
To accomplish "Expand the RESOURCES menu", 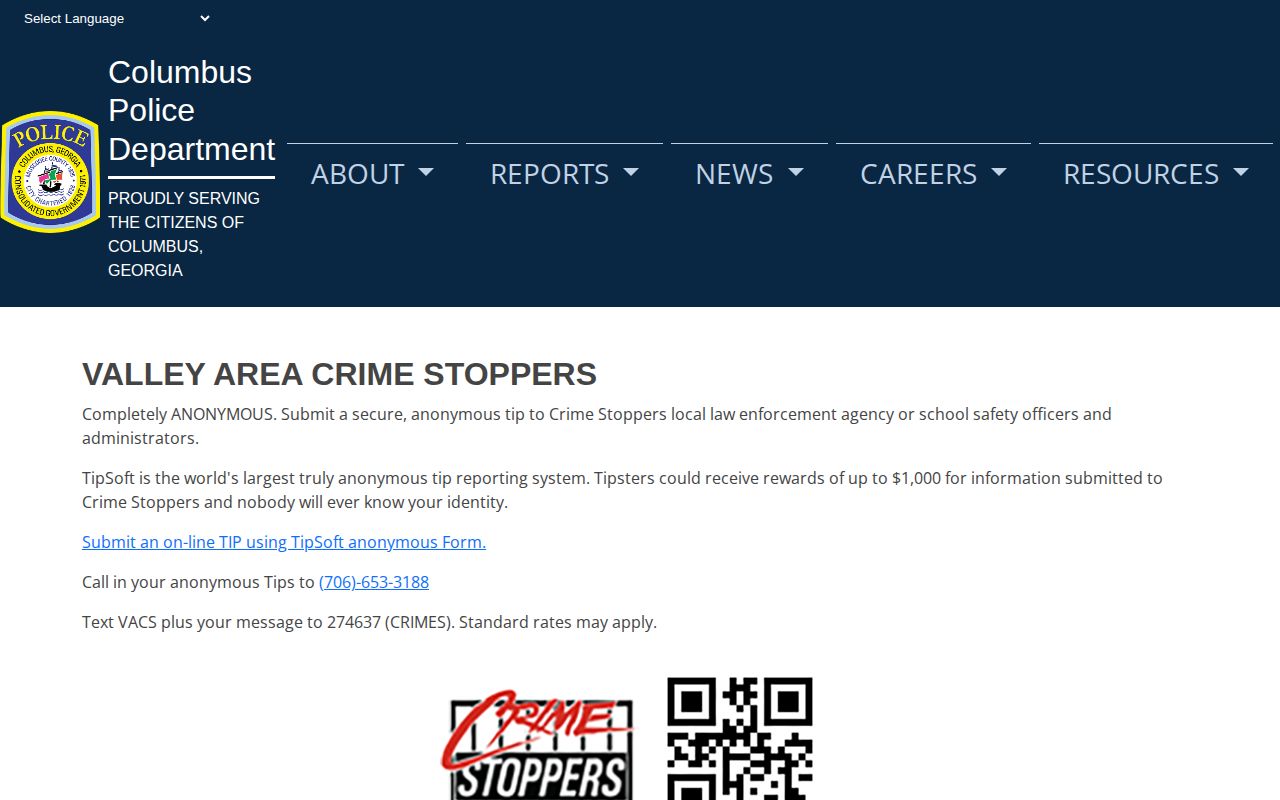I will [1156, 174].
